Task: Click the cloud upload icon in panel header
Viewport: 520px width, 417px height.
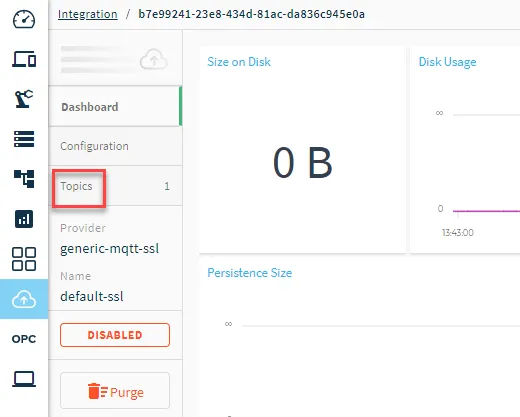Action: [154, 59]
